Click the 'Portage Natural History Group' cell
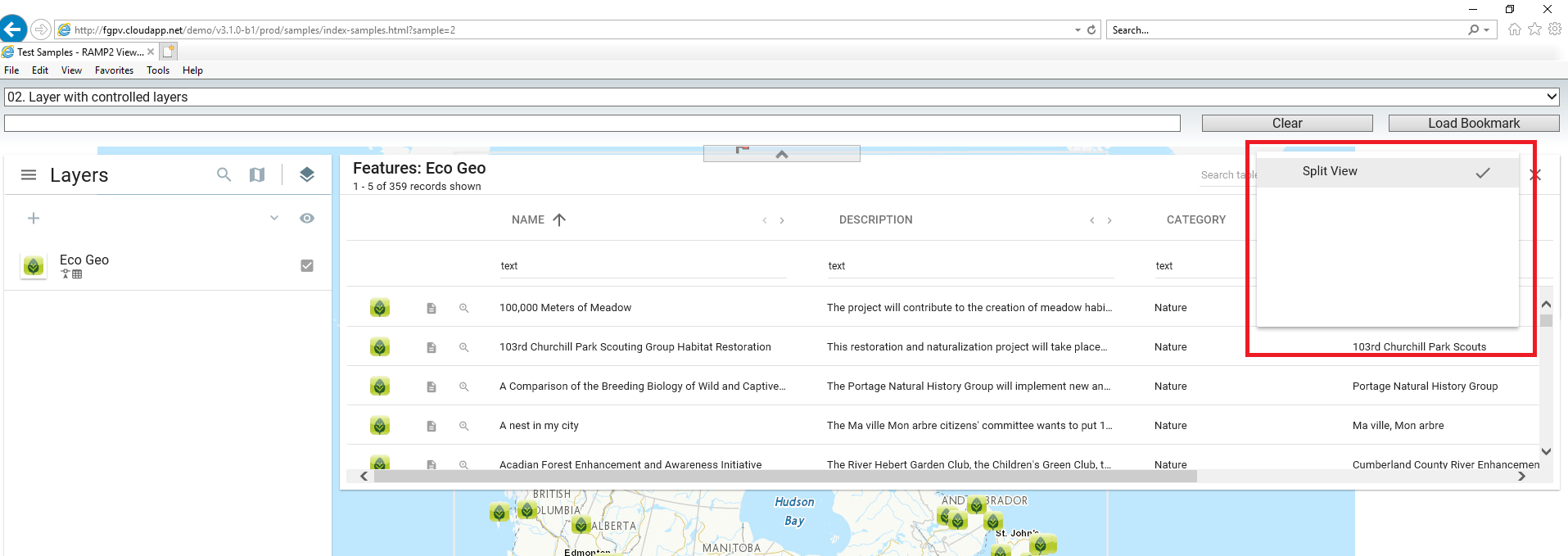 tap(1425, 386)
